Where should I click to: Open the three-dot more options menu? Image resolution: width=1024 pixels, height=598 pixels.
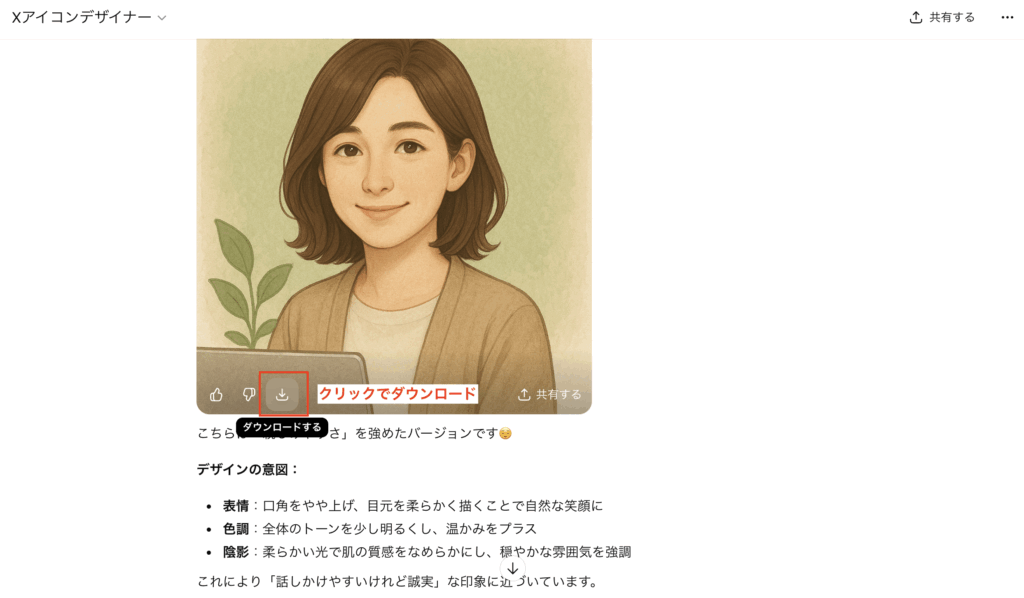tap(1007, 18)
